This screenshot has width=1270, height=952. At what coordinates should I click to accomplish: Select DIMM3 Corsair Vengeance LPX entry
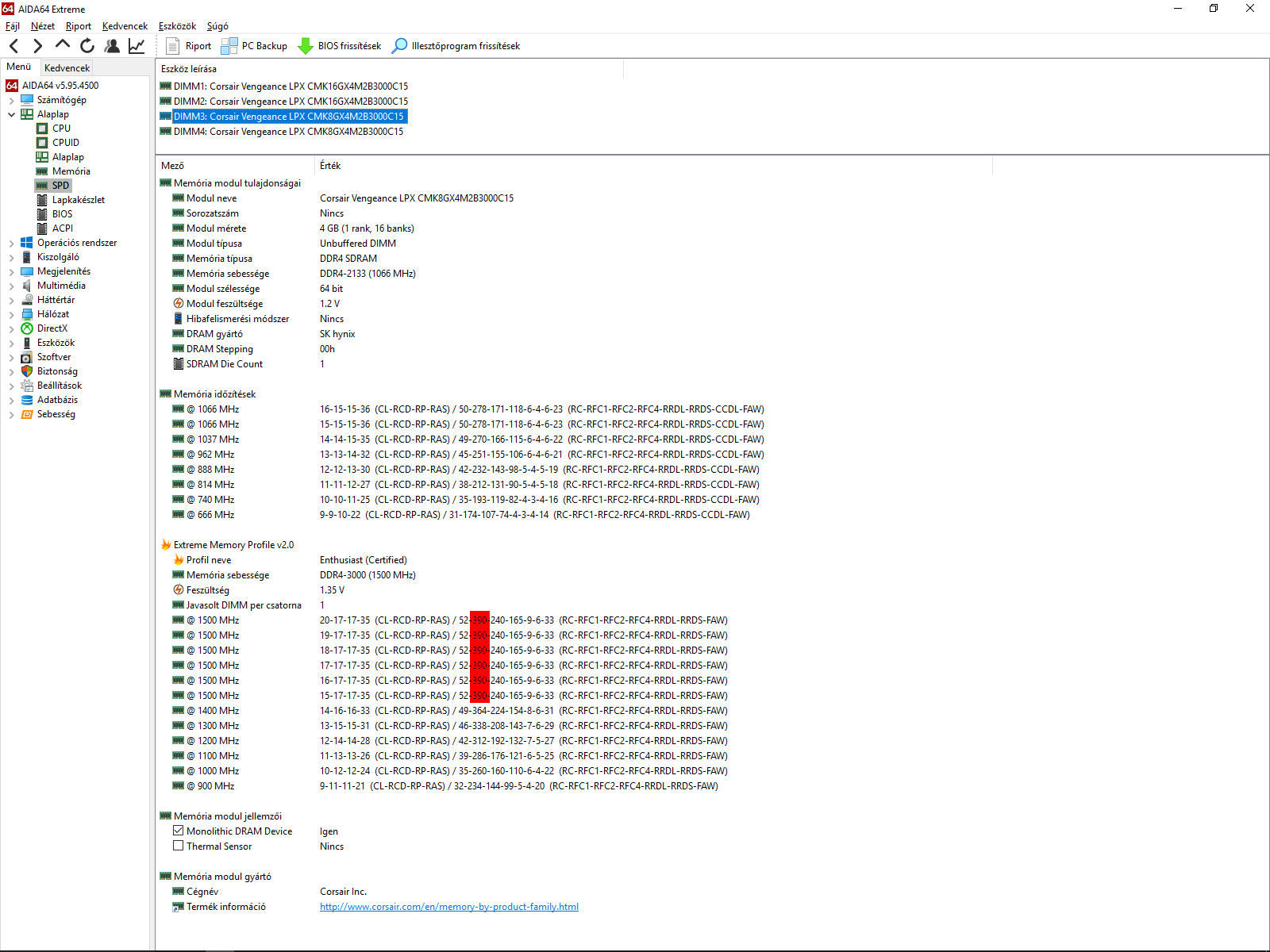coord(290,117)
